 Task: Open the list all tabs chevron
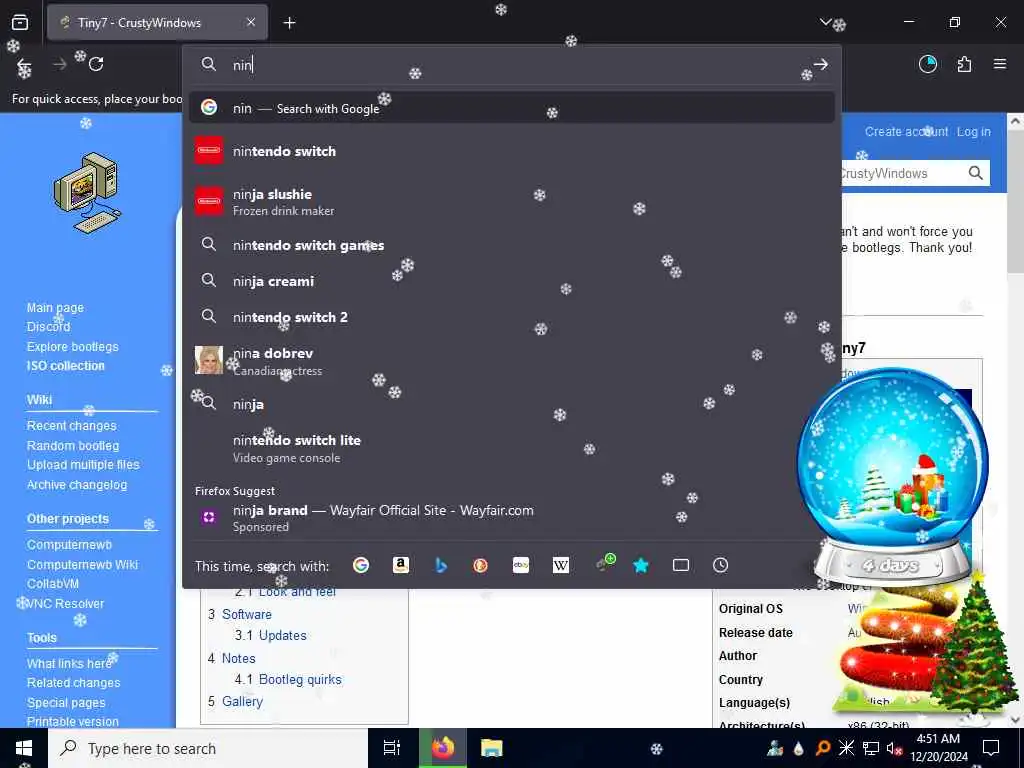(825, 22)
